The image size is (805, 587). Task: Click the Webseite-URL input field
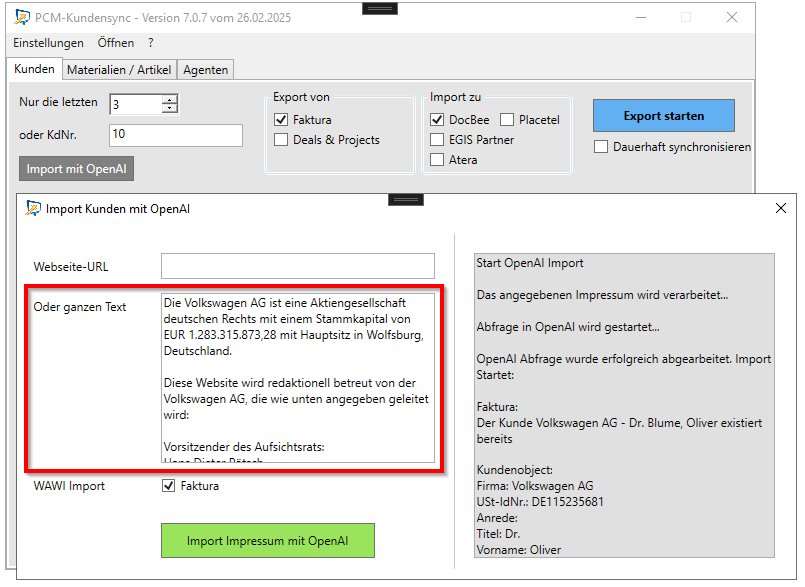coord(298,266)
